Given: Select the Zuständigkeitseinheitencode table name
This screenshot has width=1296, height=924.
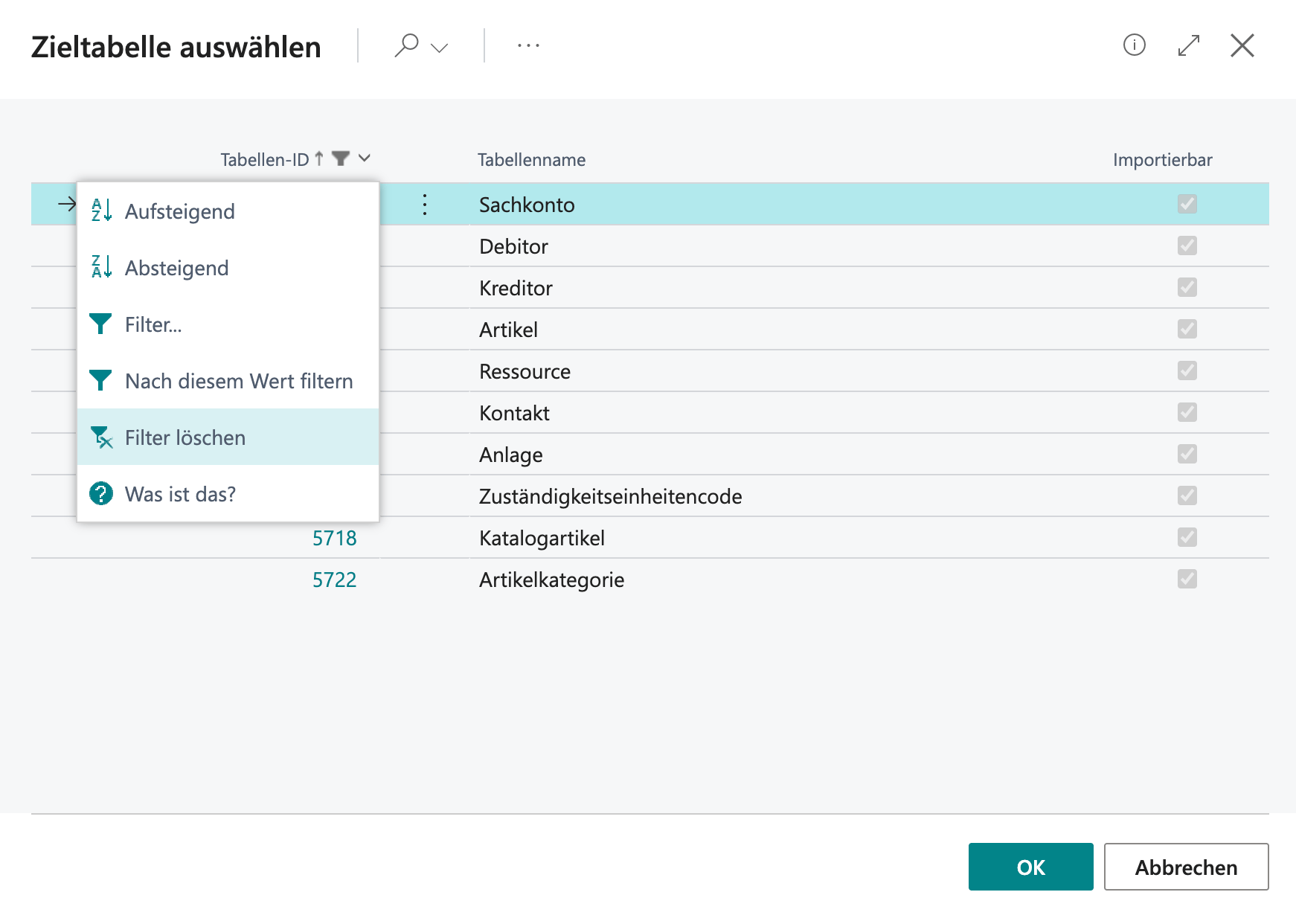Looking at the screenshot, I should point(610,496).
